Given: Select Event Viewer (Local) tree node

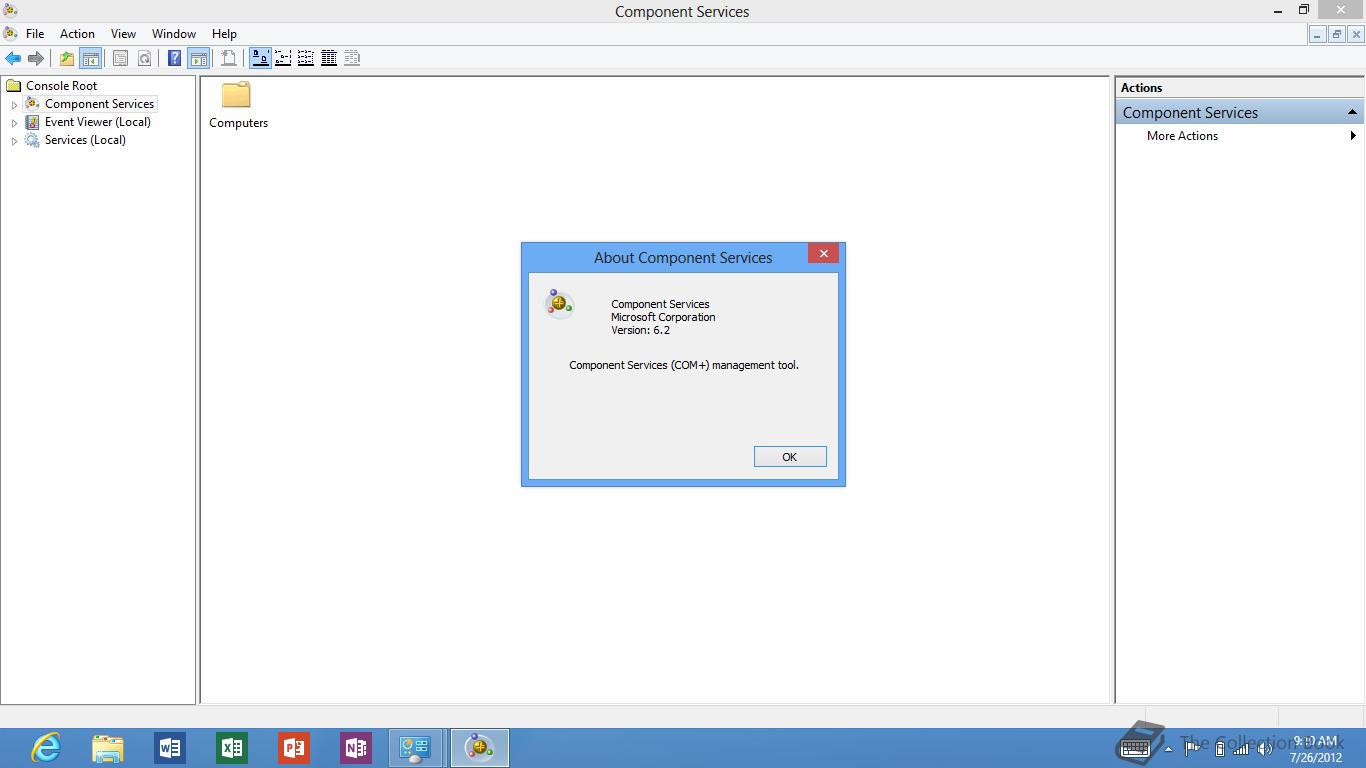Looking at the screenshot, I should coord(97,122).
